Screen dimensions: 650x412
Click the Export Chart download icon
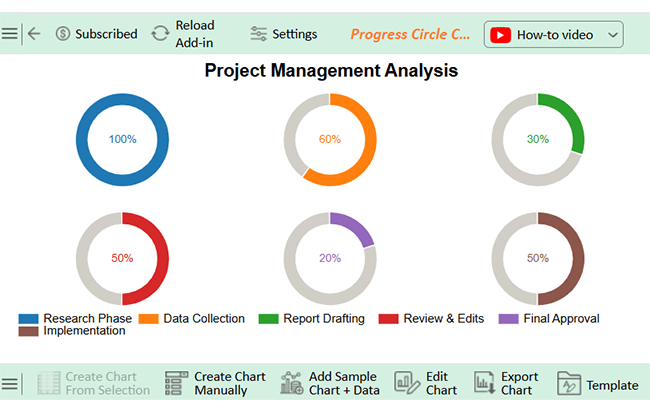(x=485, y=383)
